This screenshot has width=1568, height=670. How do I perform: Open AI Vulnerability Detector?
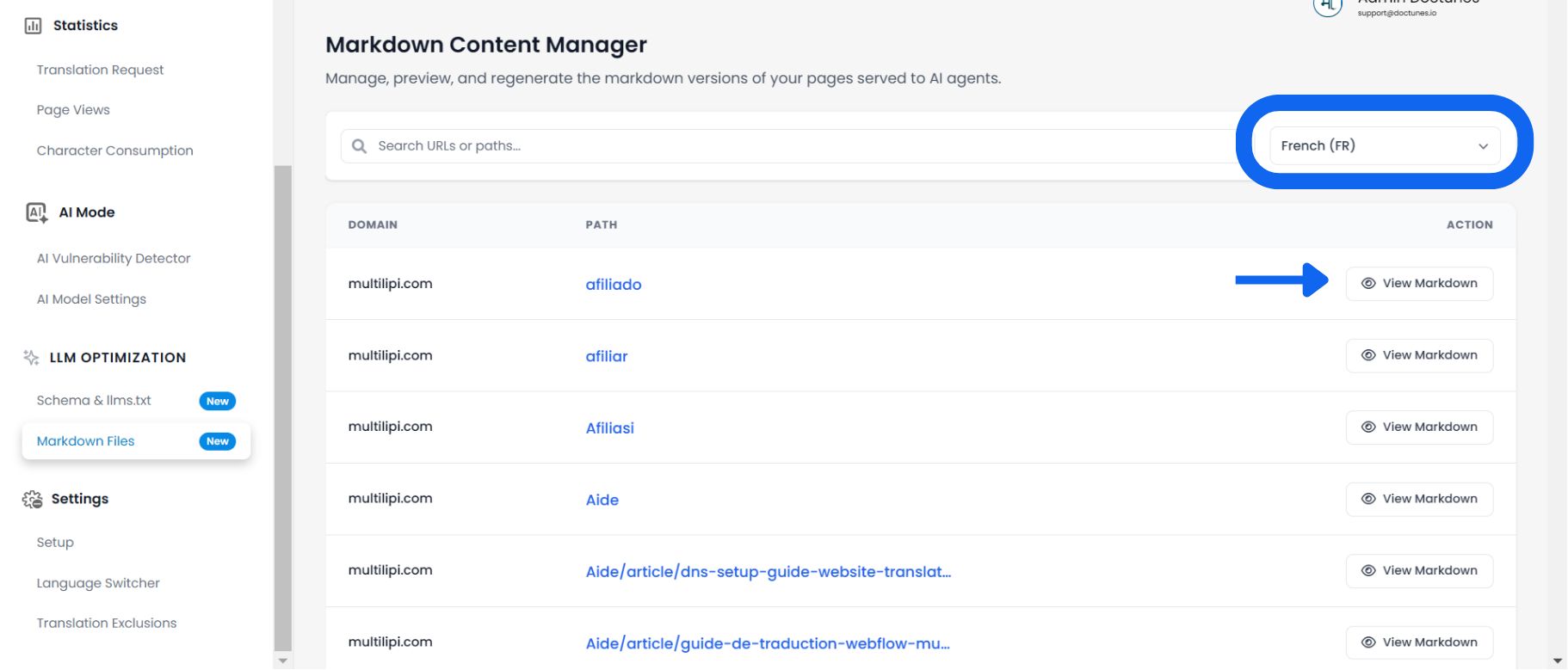pos(114,258)
